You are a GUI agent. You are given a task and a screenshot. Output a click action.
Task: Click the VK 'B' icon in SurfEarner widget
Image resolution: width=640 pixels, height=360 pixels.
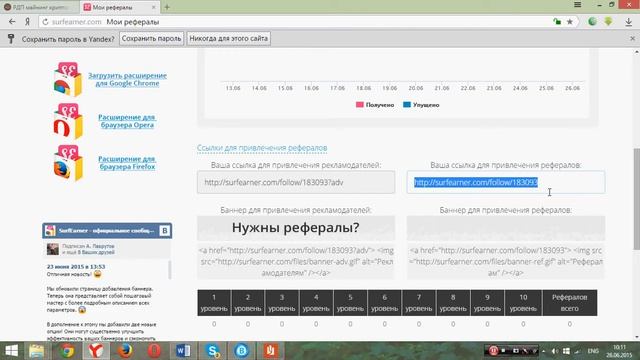[x=164, y=231]
